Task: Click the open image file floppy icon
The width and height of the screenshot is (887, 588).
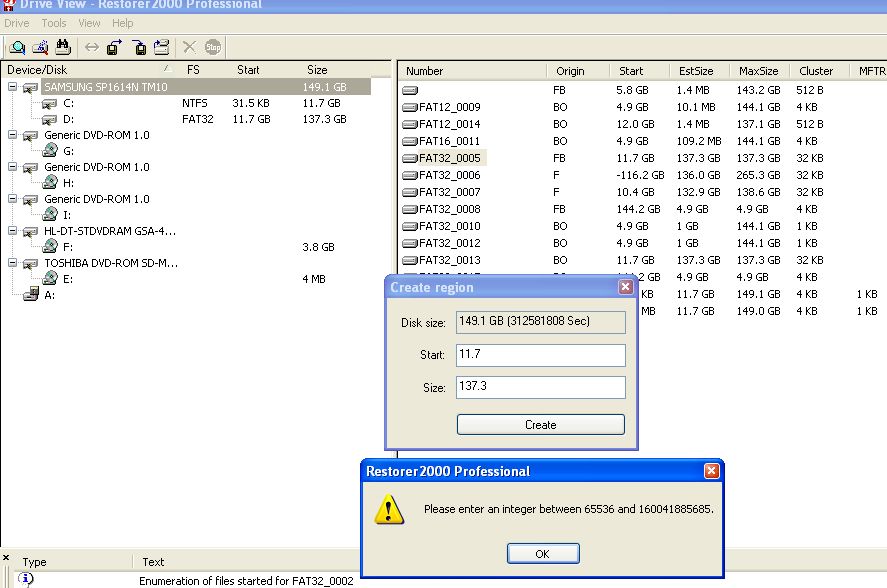Action: tap(139, 48)
